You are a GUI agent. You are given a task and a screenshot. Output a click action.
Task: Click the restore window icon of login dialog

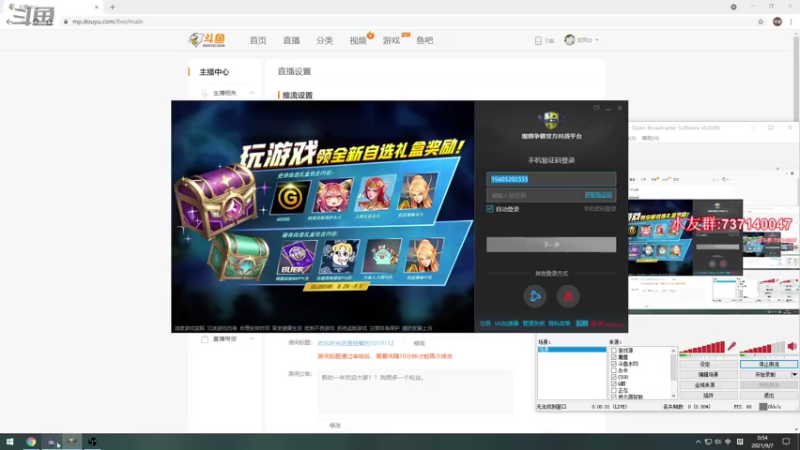coord(596,108)
